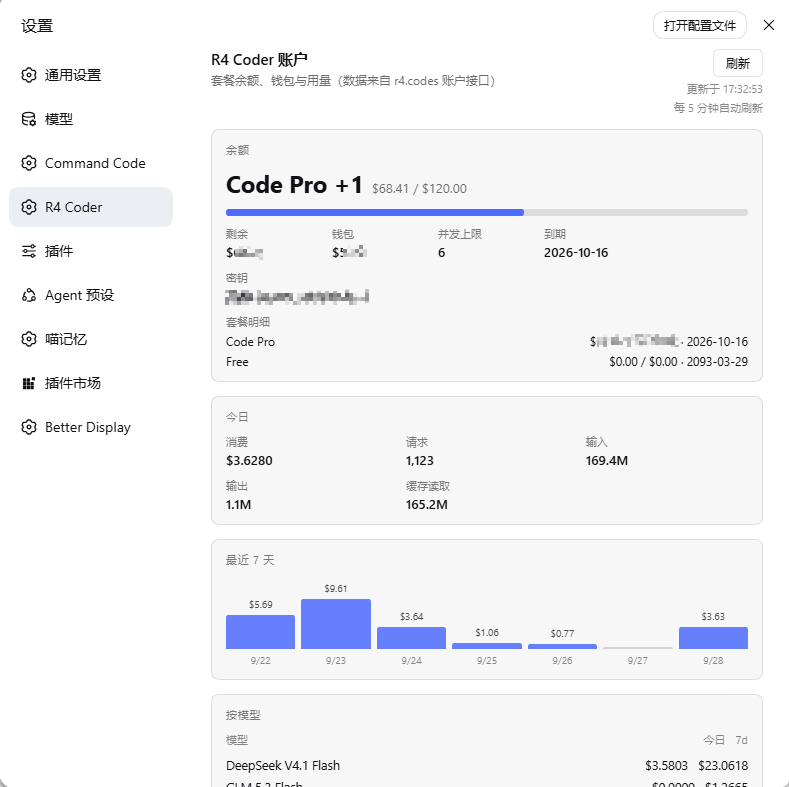The width and height of the screenshot is (789, 787).
Task: Click the Code Pro +1 plan title
Action: pyautogui.click(x=294, y=185)
